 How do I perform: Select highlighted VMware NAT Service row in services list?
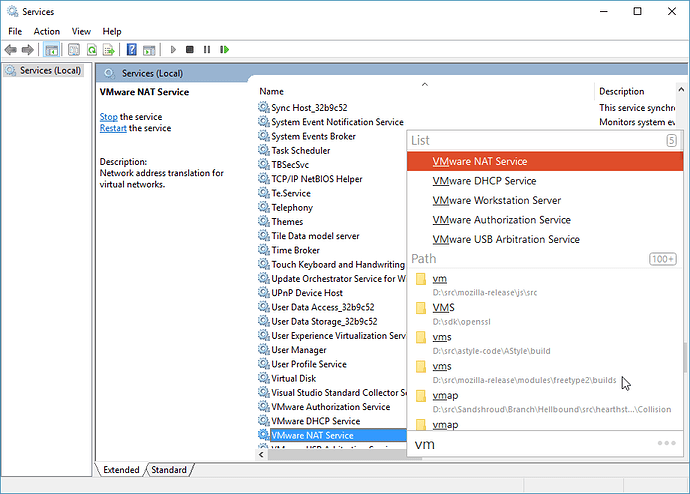(332, 435)
